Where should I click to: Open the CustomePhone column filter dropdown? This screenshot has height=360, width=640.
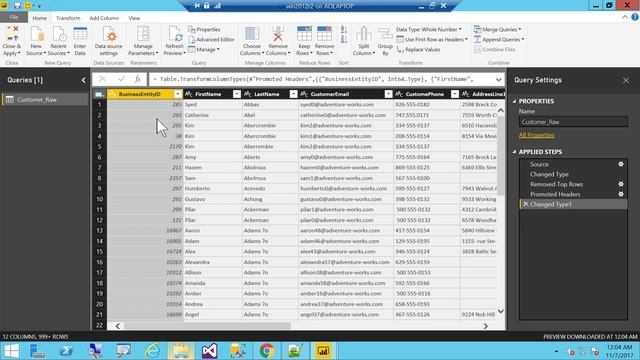[455, 94]
